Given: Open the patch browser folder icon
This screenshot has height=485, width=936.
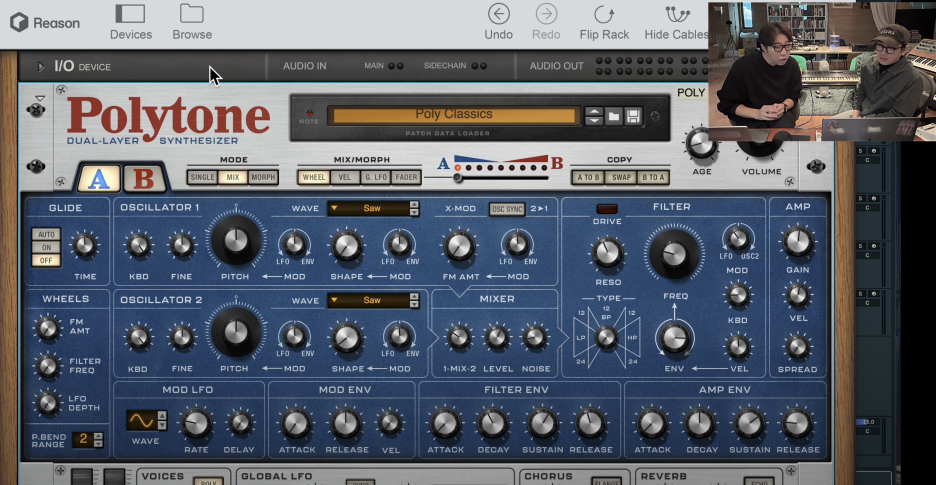Looking at the screenshot, I should pos(614,116).
